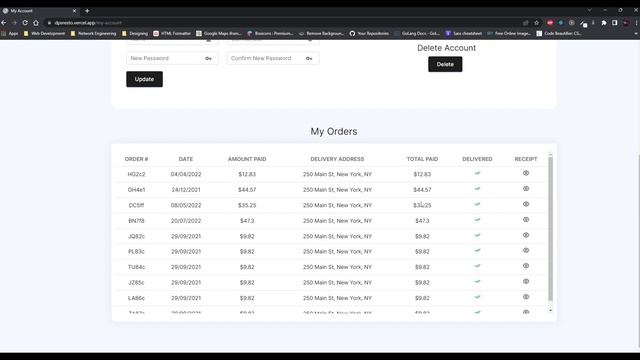Open Network Engineering bookmark folder
The height and width of the screenshot is (360, 640).
93,33
